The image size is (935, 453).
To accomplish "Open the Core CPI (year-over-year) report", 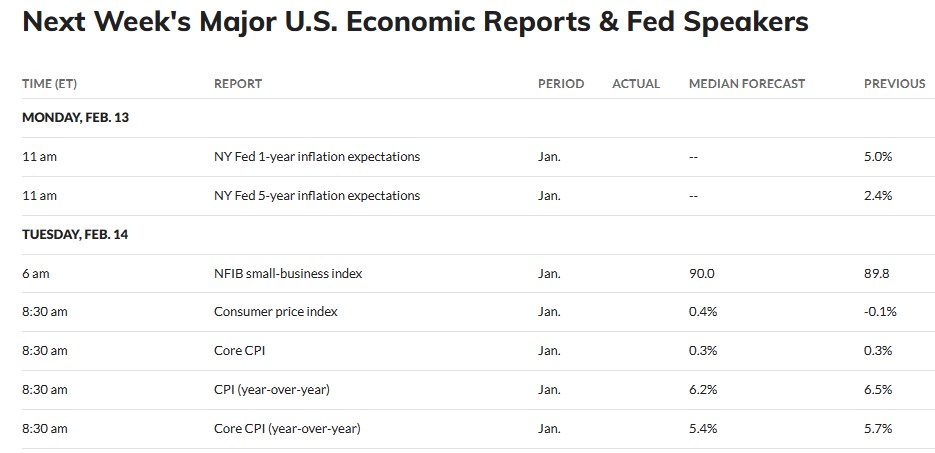I will [287, 429].
